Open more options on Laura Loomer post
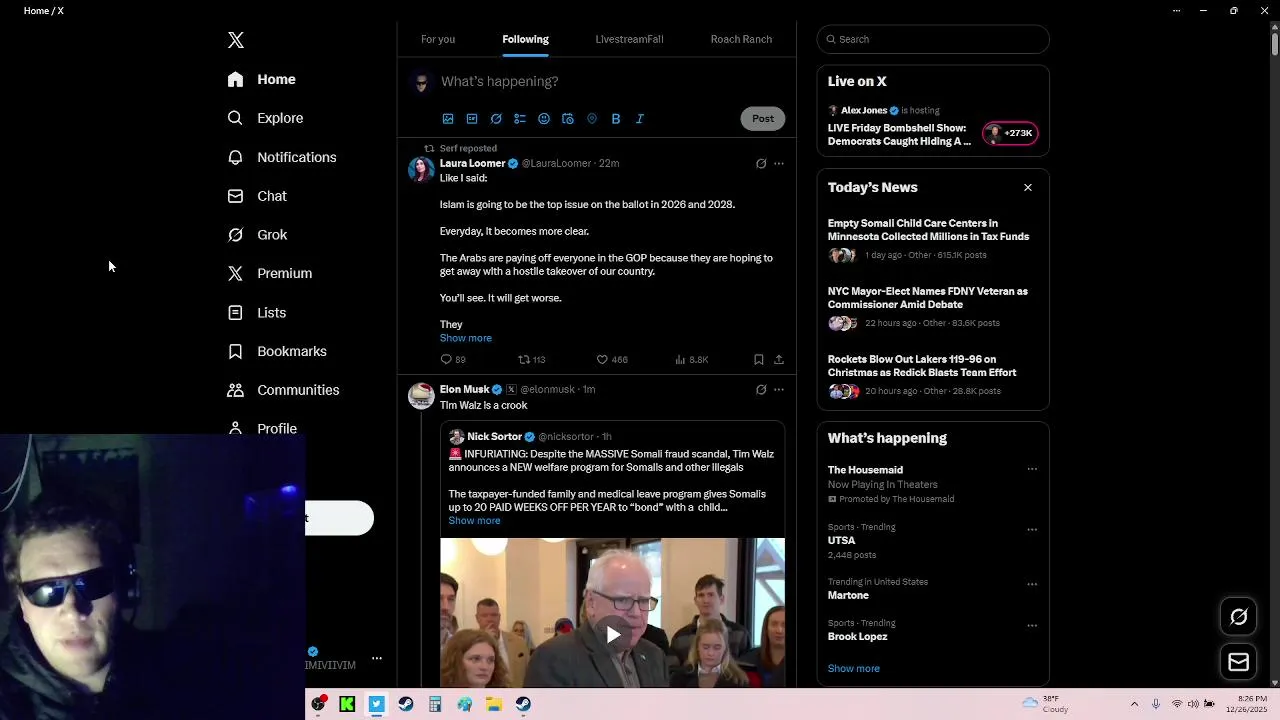 (779, 164)
